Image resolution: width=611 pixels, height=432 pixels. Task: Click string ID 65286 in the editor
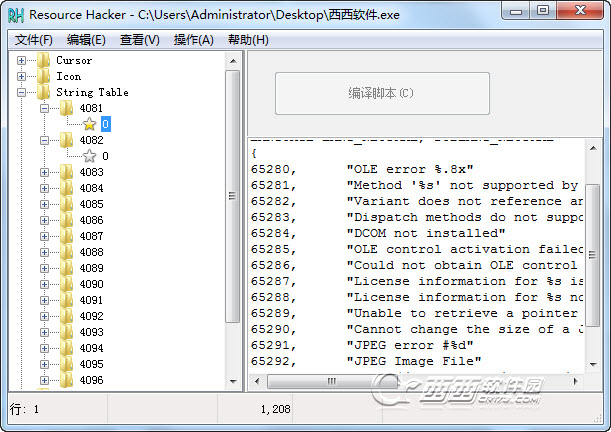point(270,265)
